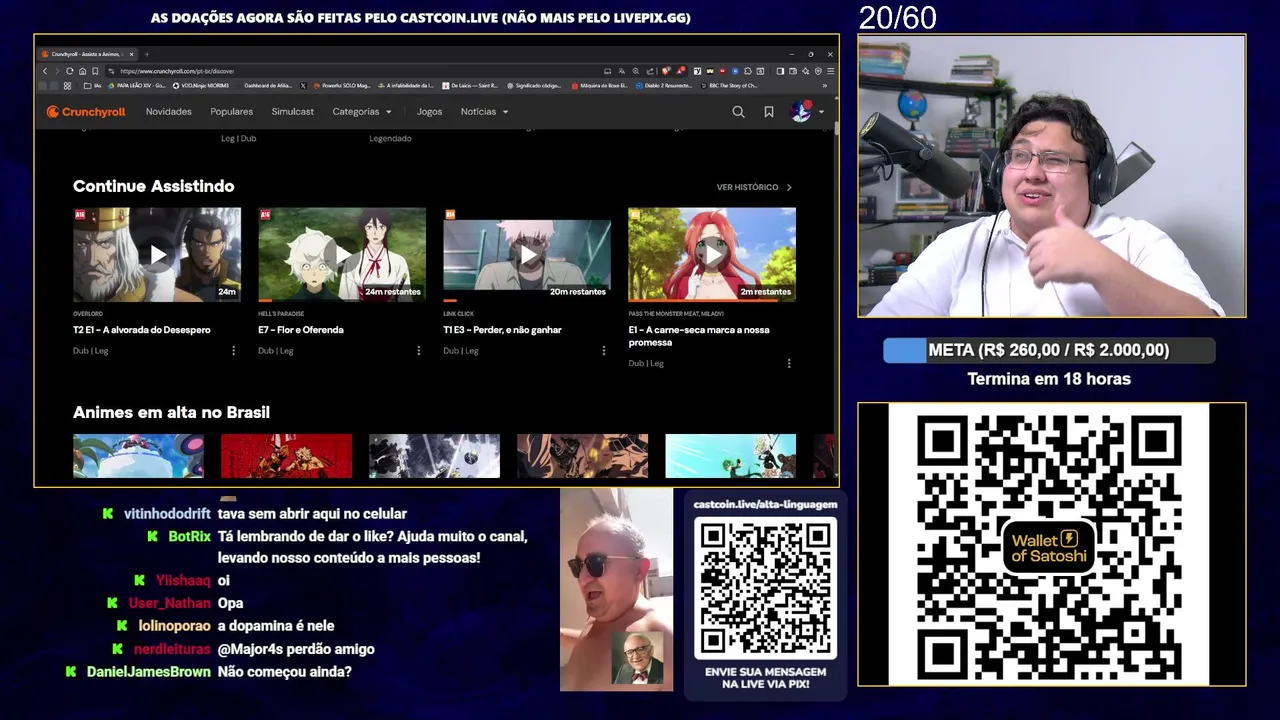
Task: Open the Crunchyroll search magnifier
Action: (738, 112)
